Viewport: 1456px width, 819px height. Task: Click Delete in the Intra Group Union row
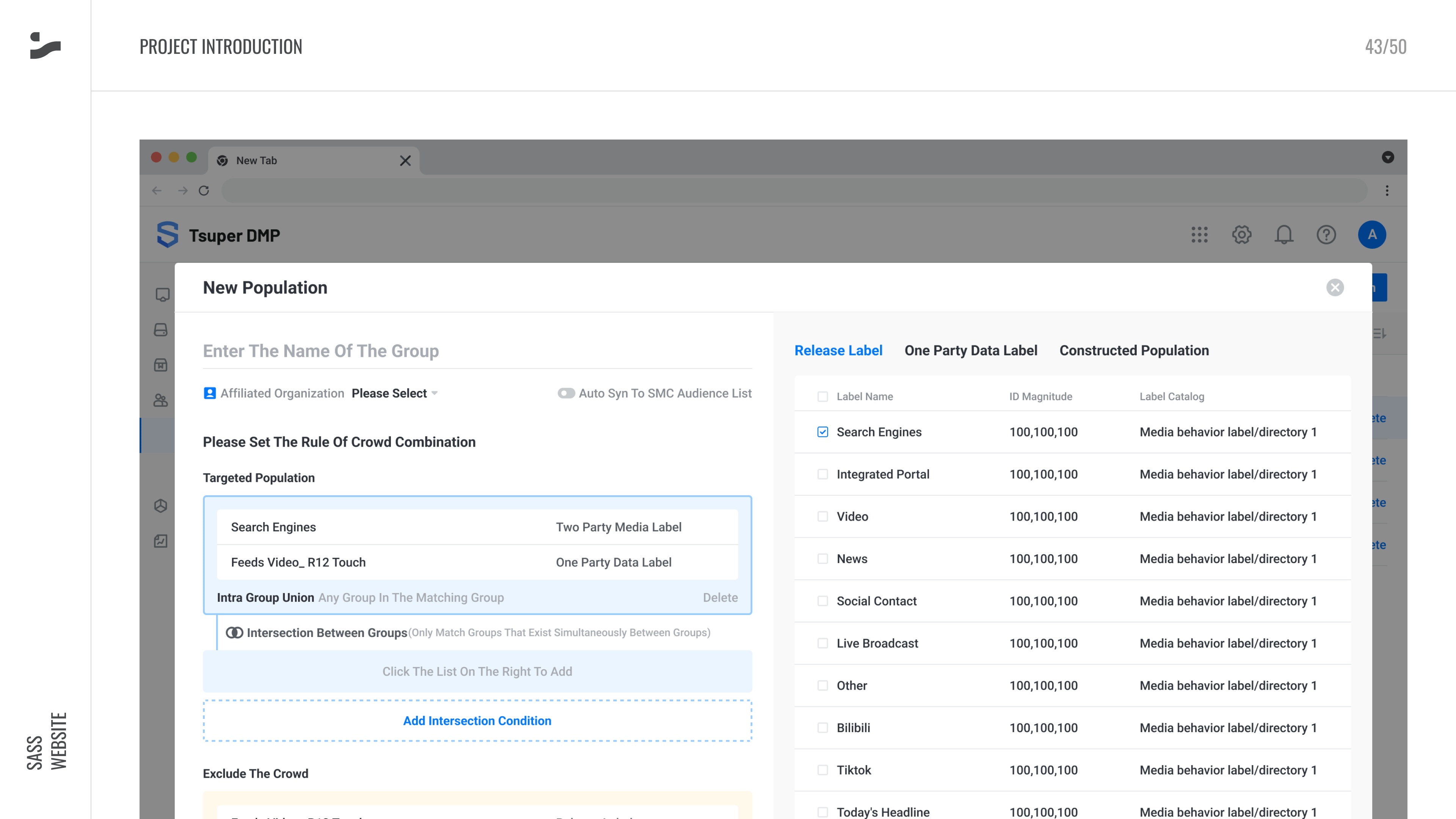click(x=720, y=598)
